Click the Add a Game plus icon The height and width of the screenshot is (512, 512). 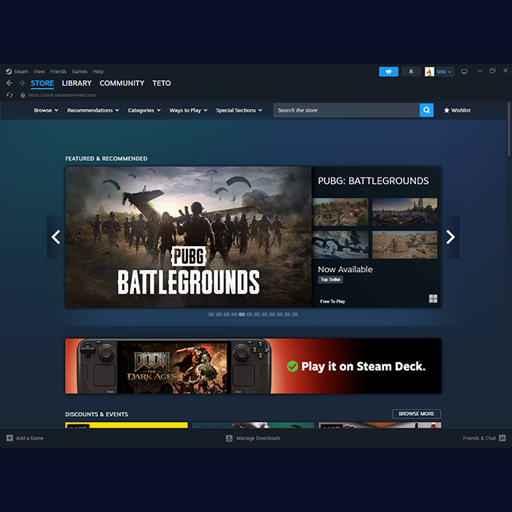[x=10, y=438]
